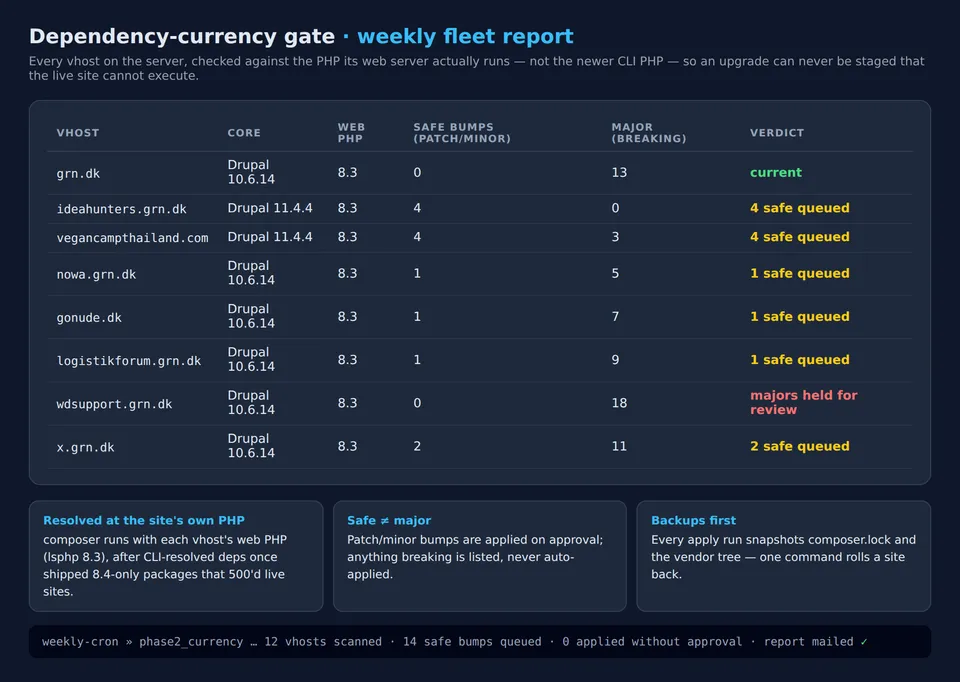Click the major count 11 for x.grn.dk
This screenshot has width=960, height=682.
[619, 446]
